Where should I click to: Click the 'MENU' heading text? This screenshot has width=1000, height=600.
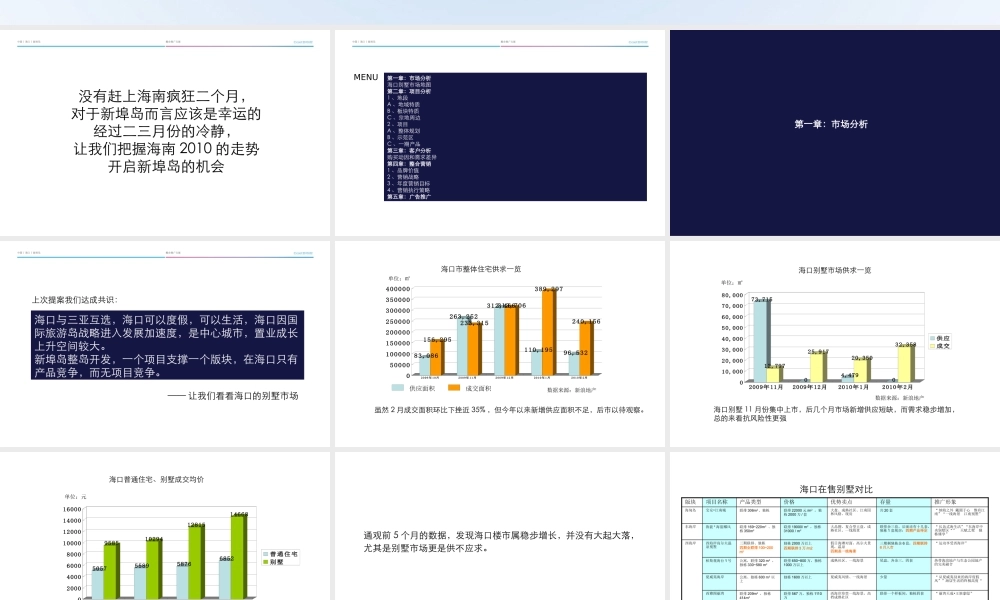pyautogui.click(x=365, y=77)
